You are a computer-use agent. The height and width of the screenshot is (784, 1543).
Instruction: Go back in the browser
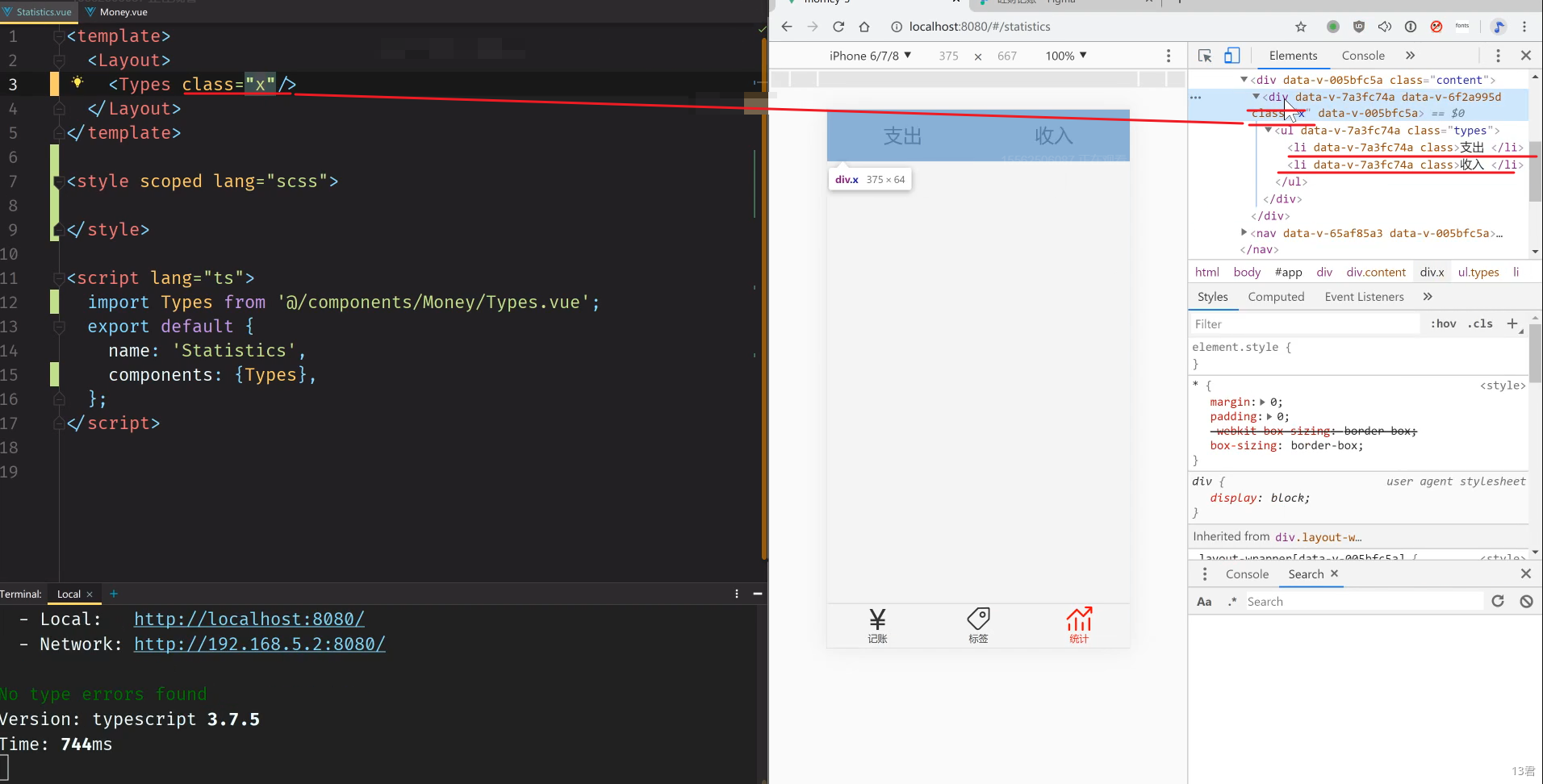787,27
